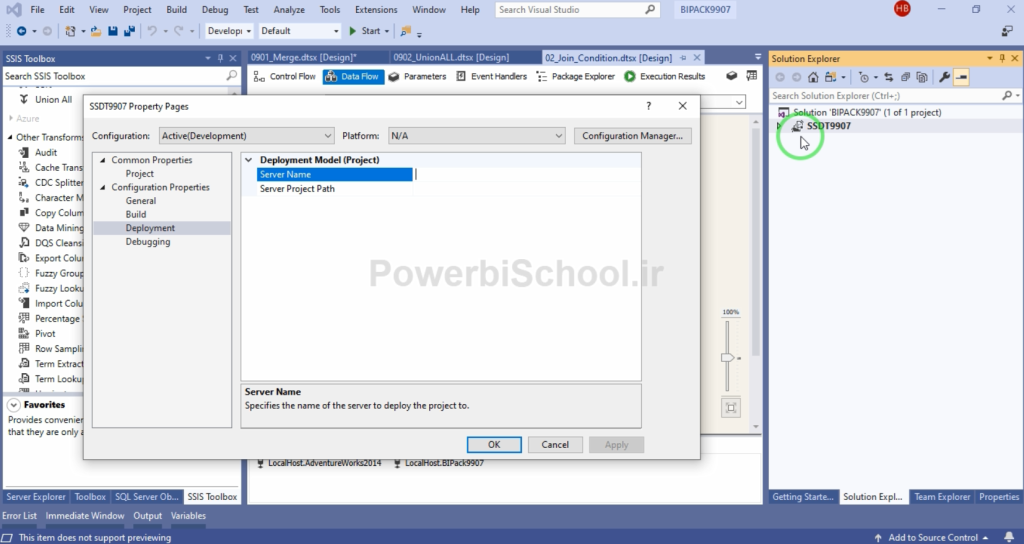
Task: Click the Data Mining transform icon
Action: coord(25,228)
